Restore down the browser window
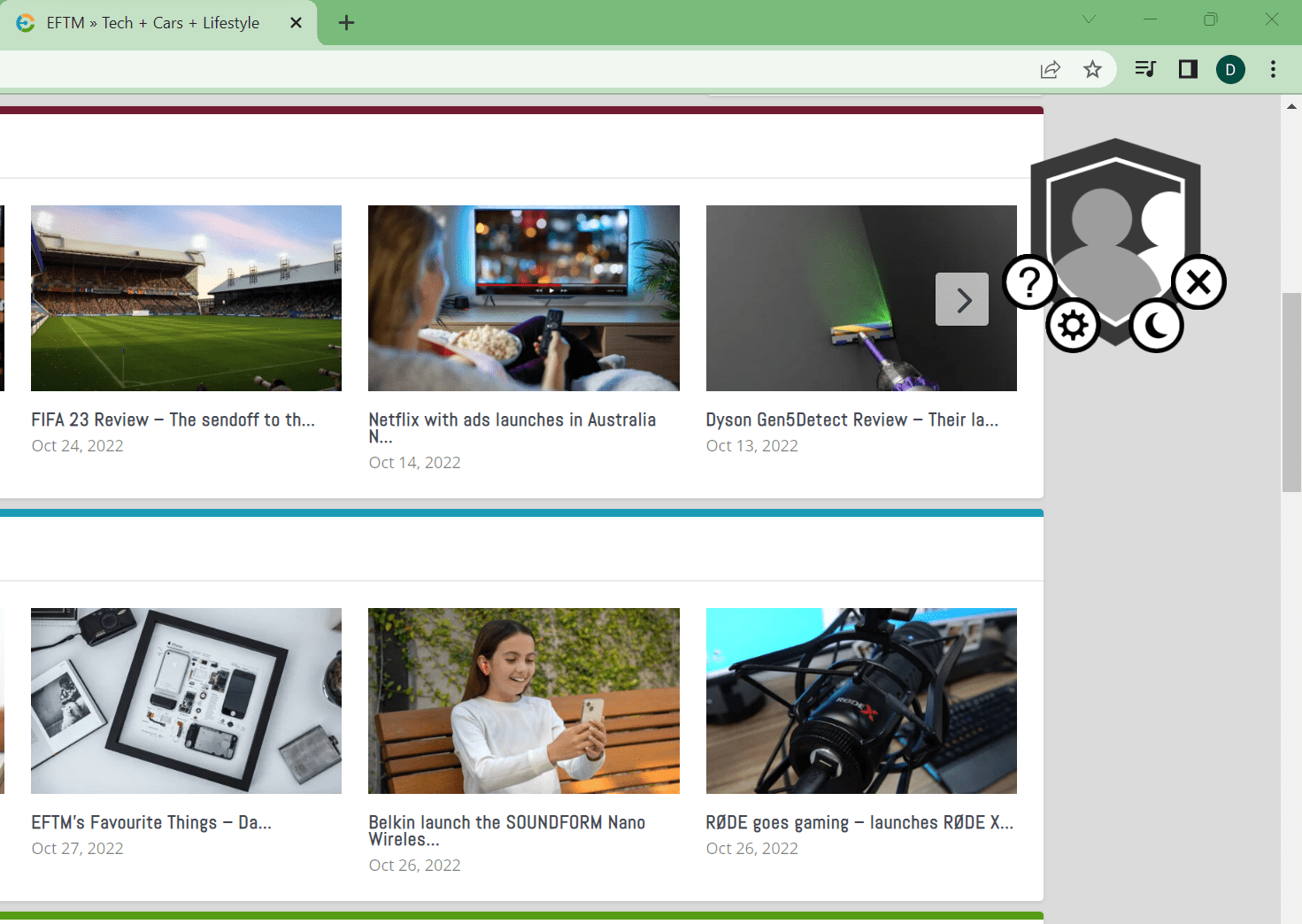 tap(1211, 19)
